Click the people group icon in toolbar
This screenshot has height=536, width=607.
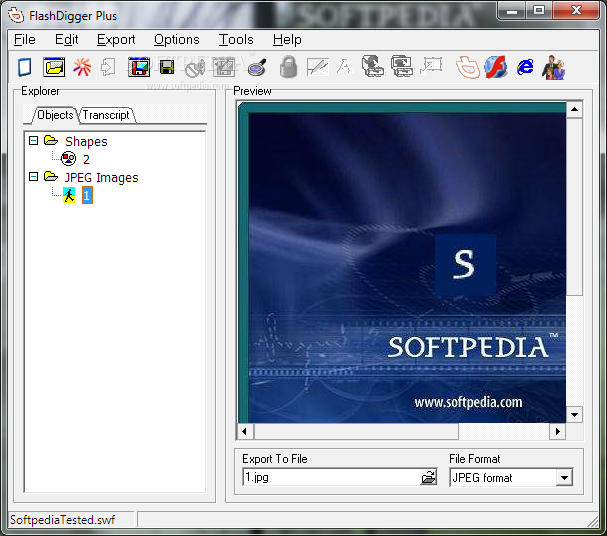(x=554, y=67)
